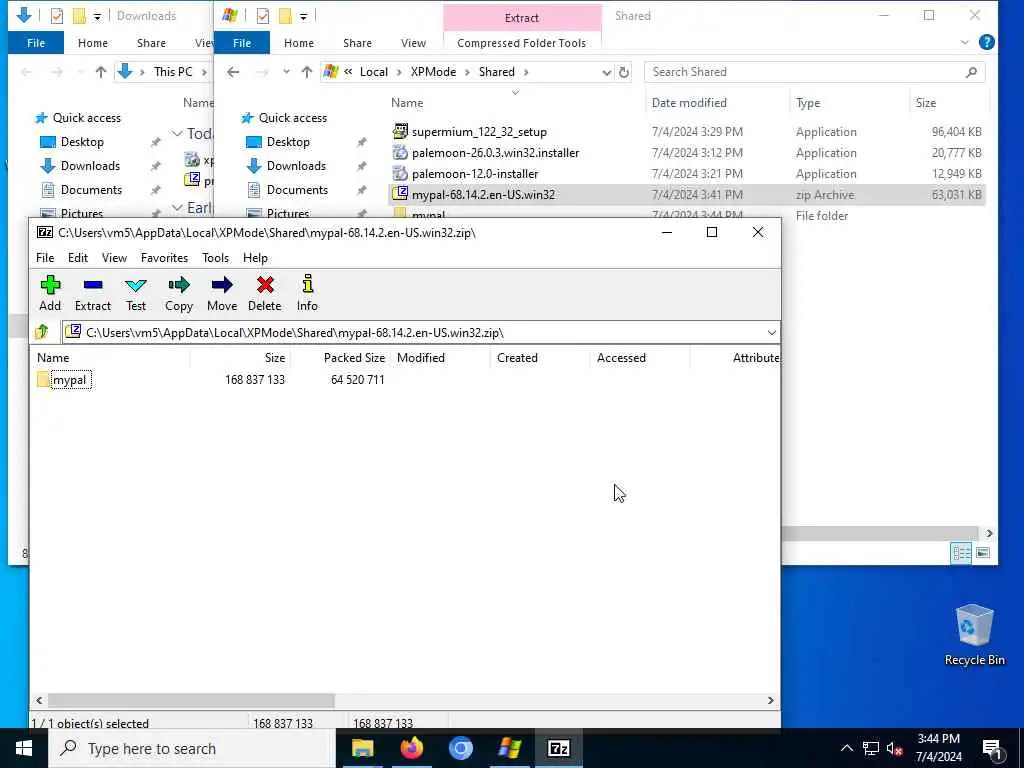Expand 7-Zip address path dropdown
The width and height of the screenshot is (1024, 768).
pyautogui.click(x=771, y=332)
